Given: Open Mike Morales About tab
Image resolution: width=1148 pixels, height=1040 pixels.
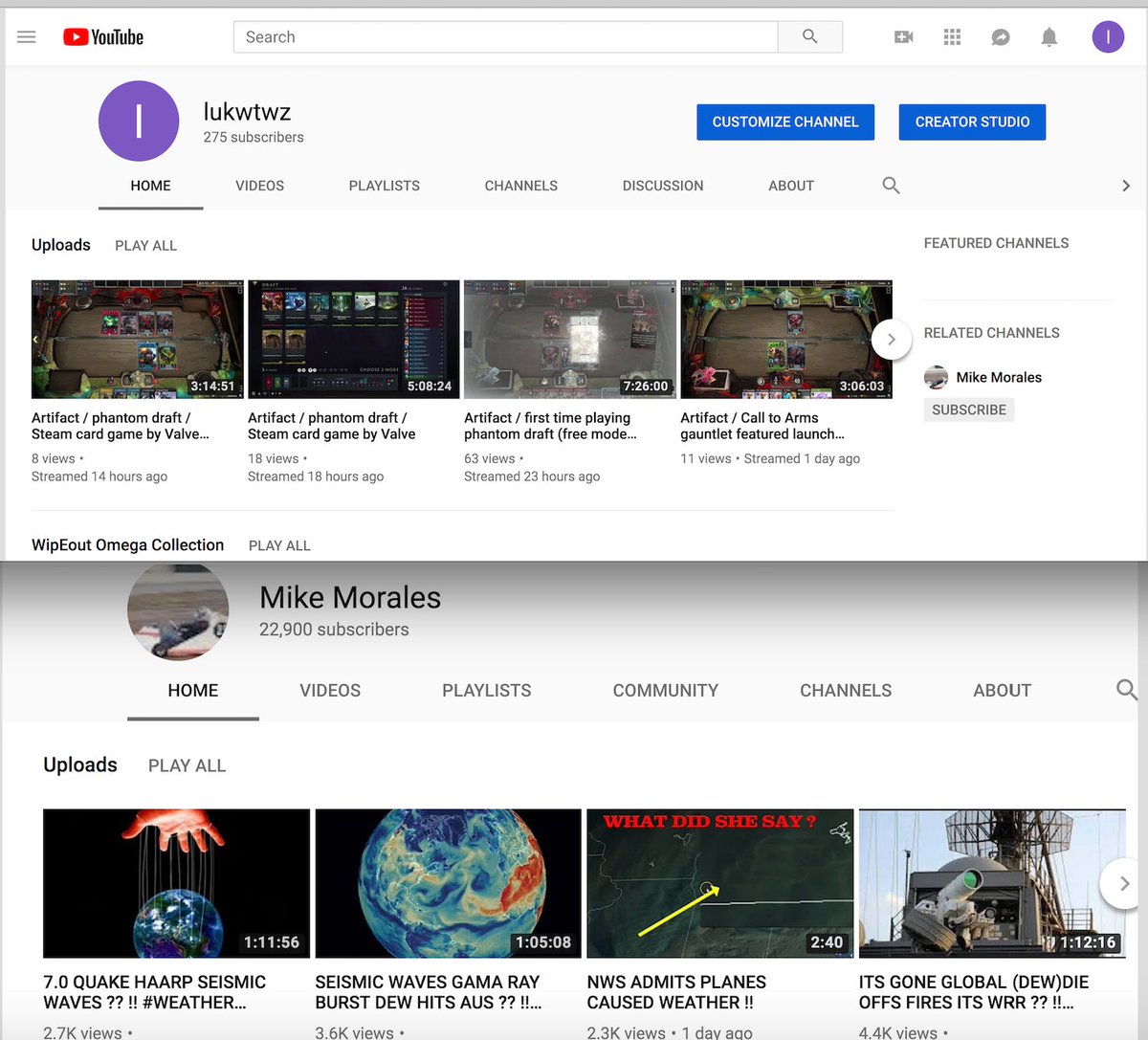Looking at the screenshot, I should [1003, 691].
